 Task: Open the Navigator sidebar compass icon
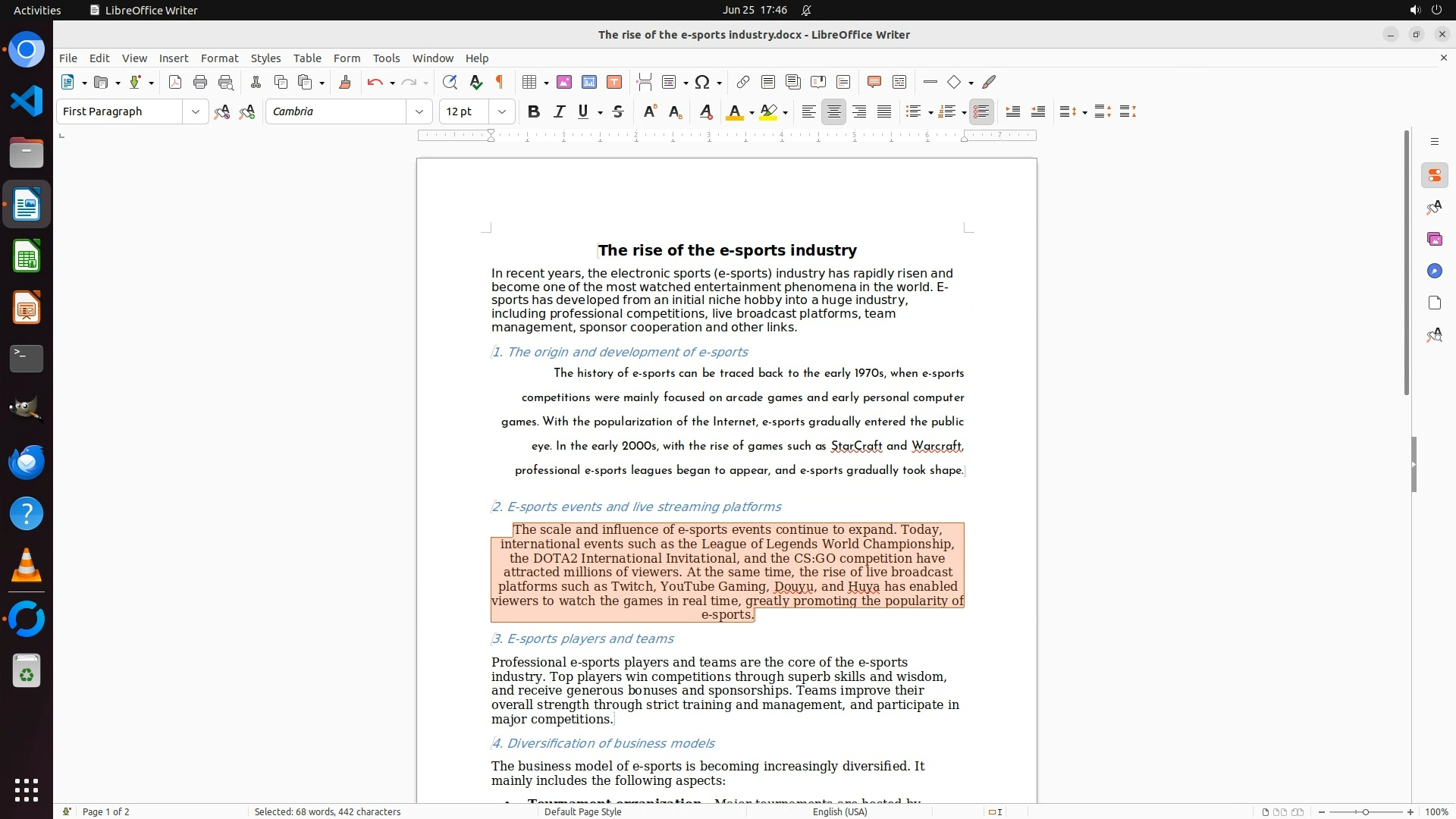click(1434, 271)
